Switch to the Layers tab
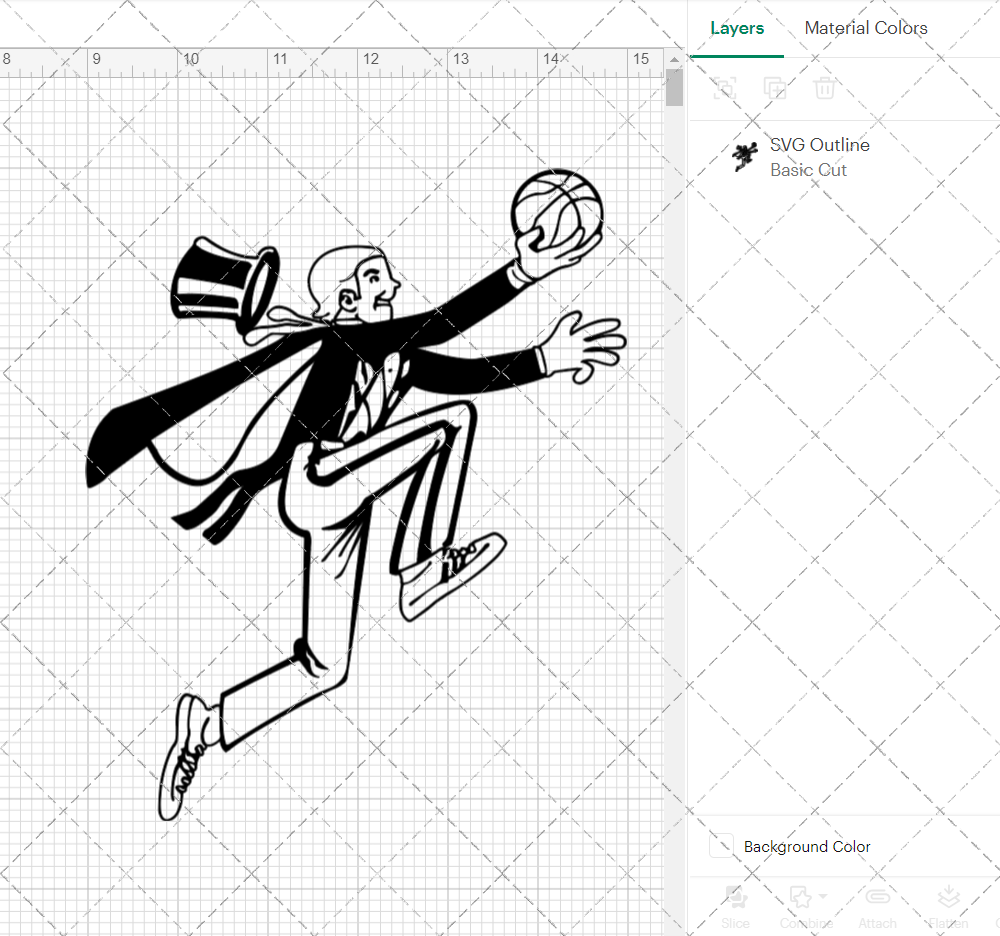 (737, 28)
